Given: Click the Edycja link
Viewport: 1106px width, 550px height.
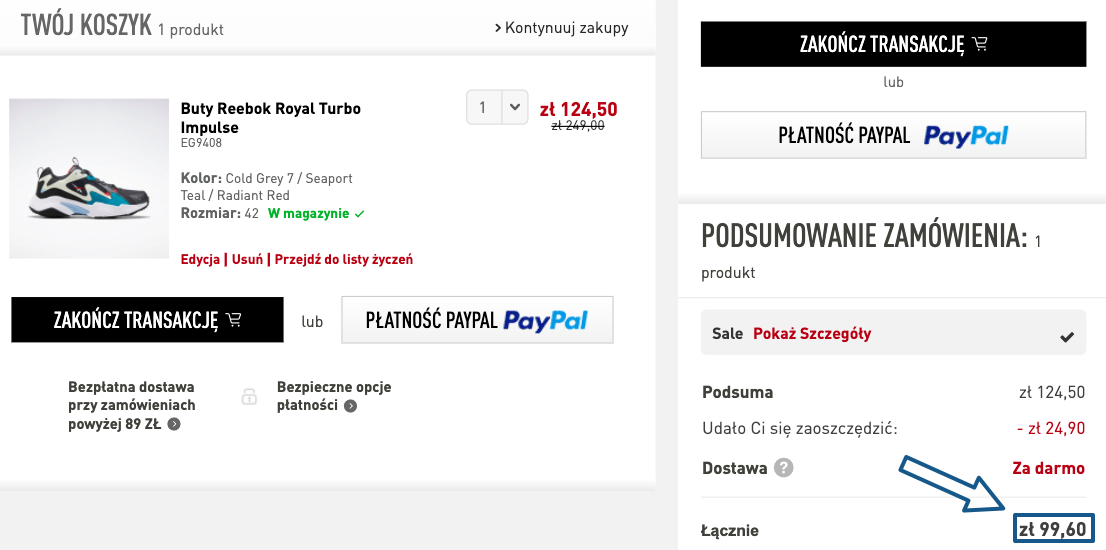Looking at the screenshot, I should pyautogui.click(x=200, y=259).
